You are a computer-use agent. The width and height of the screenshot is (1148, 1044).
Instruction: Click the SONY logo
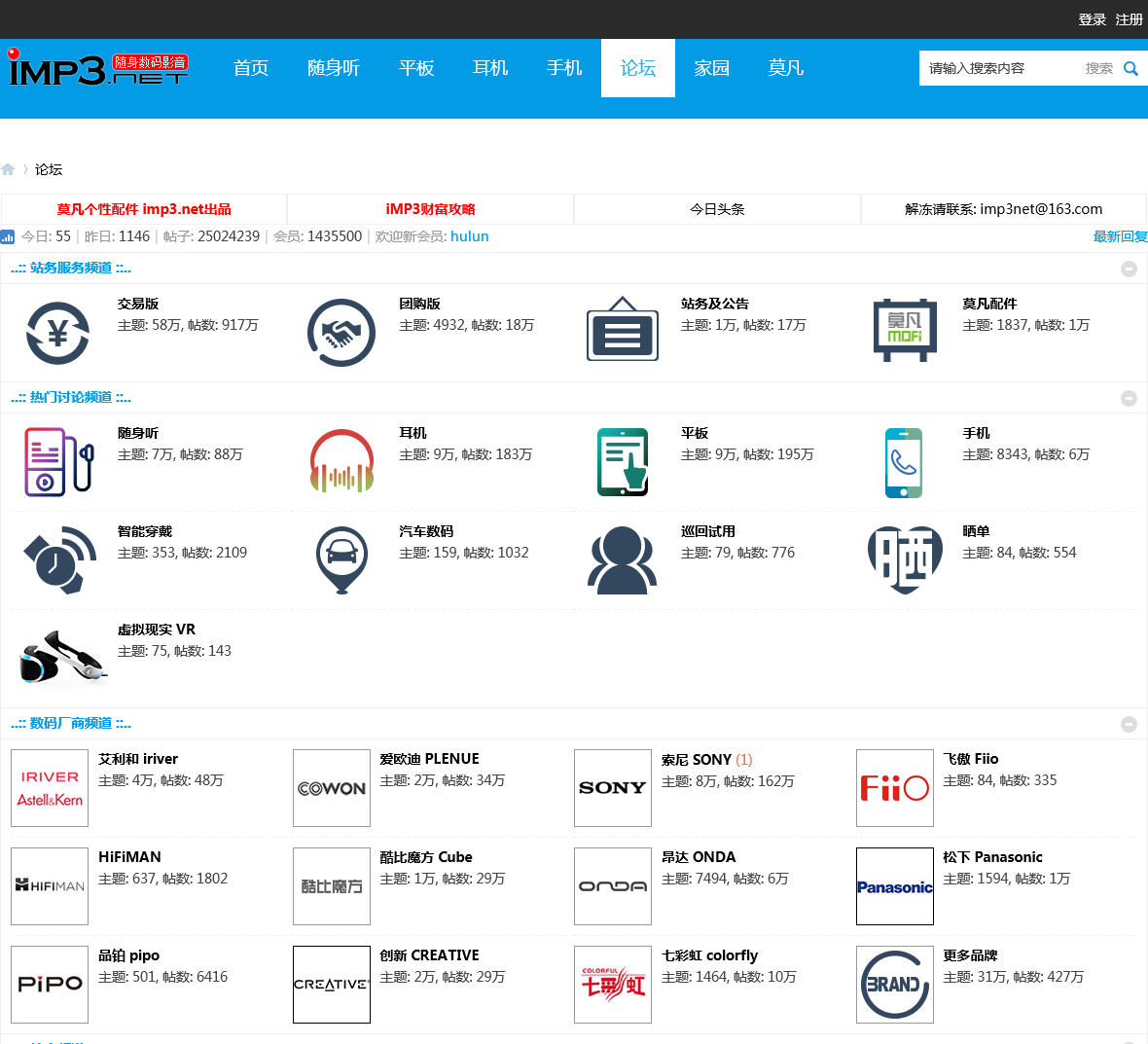click(x=613, y=788)
